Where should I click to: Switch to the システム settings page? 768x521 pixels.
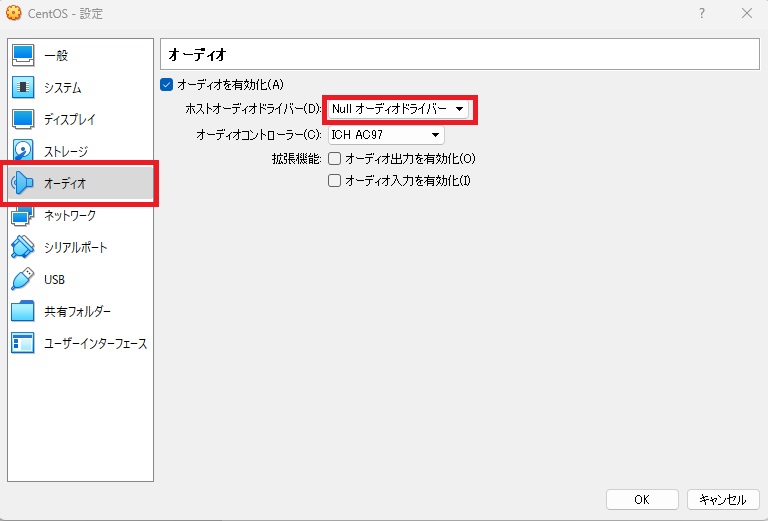[x=63, y=88]
